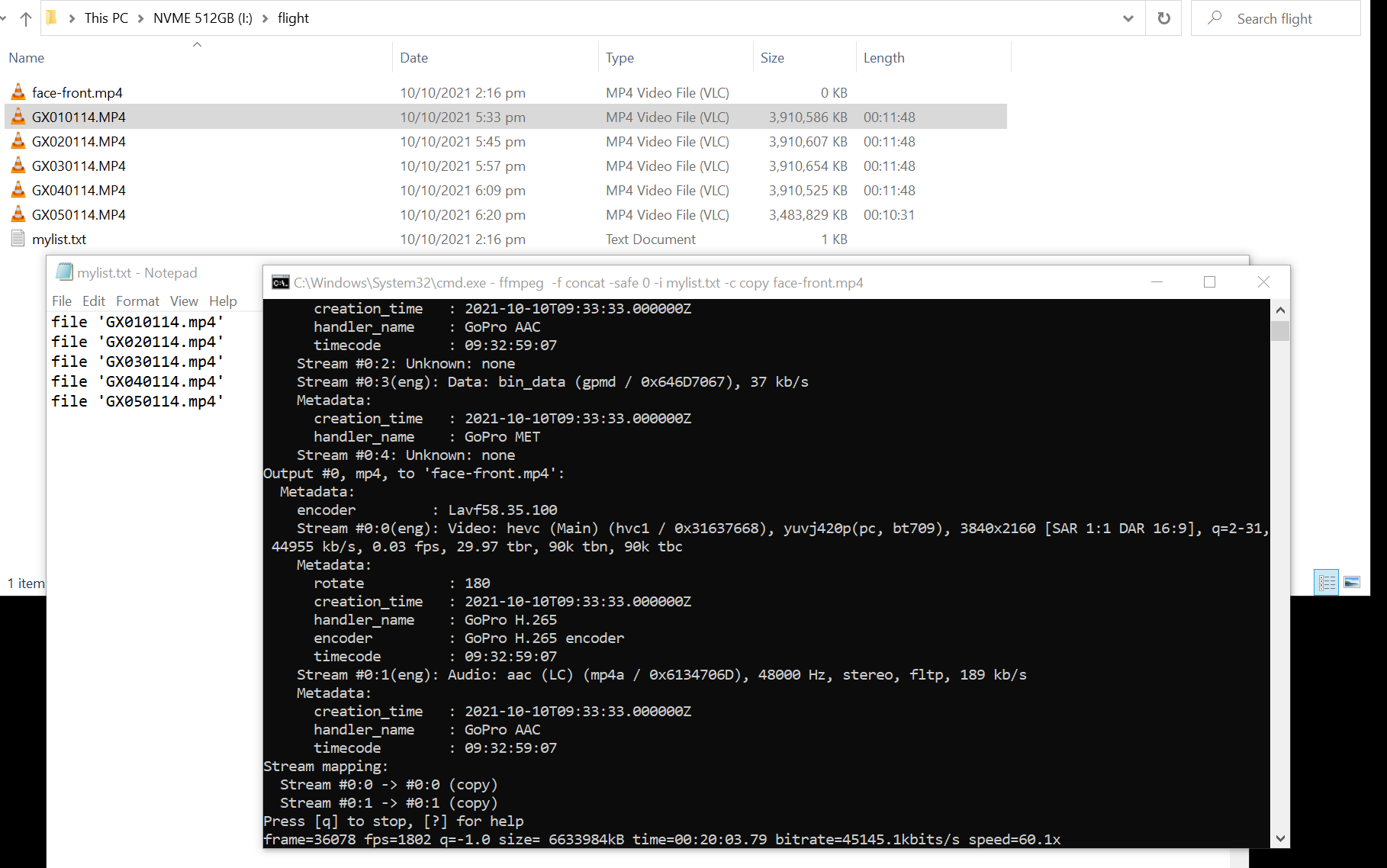
Task: Close the cmd.exe window
Action: [1263, 282]
